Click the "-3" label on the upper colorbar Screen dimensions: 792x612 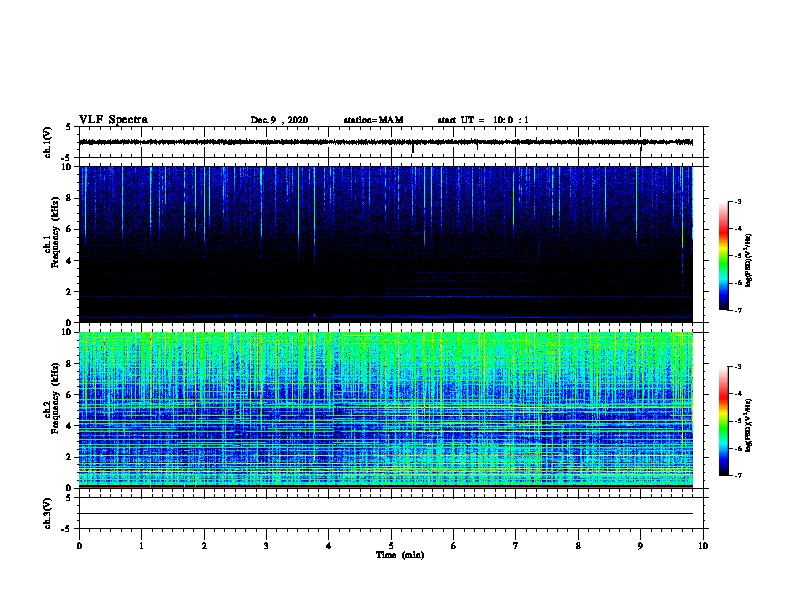[738, 201]
